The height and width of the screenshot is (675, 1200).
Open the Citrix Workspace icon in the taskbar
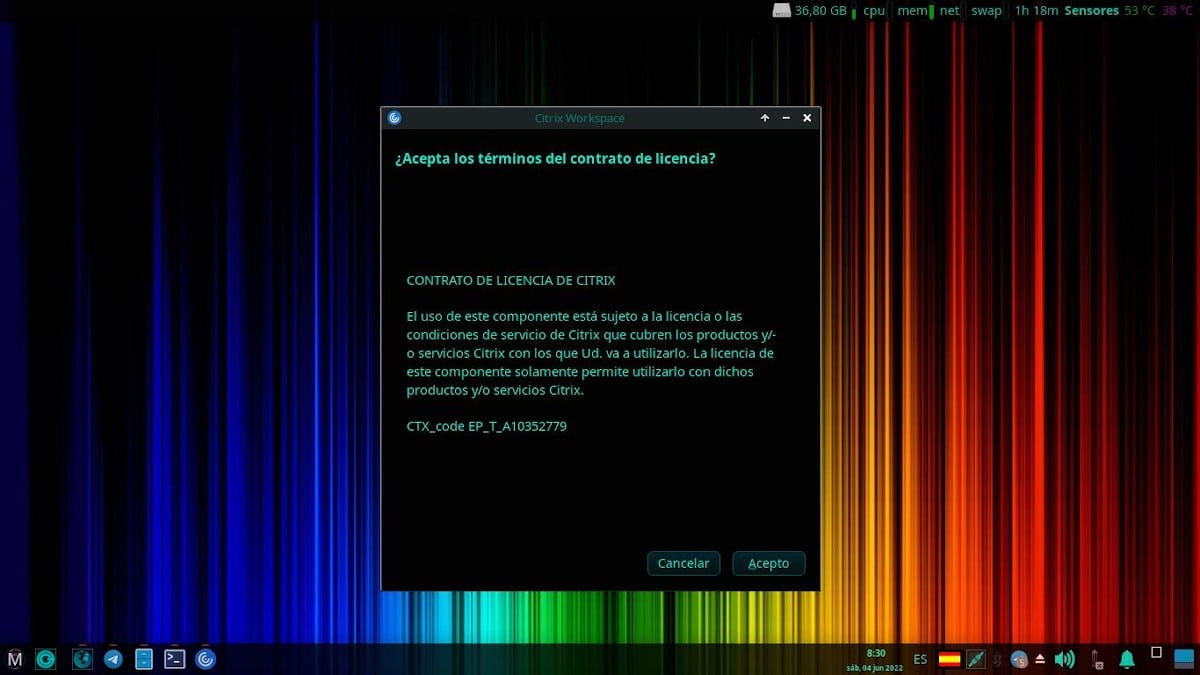coord(206,658)
